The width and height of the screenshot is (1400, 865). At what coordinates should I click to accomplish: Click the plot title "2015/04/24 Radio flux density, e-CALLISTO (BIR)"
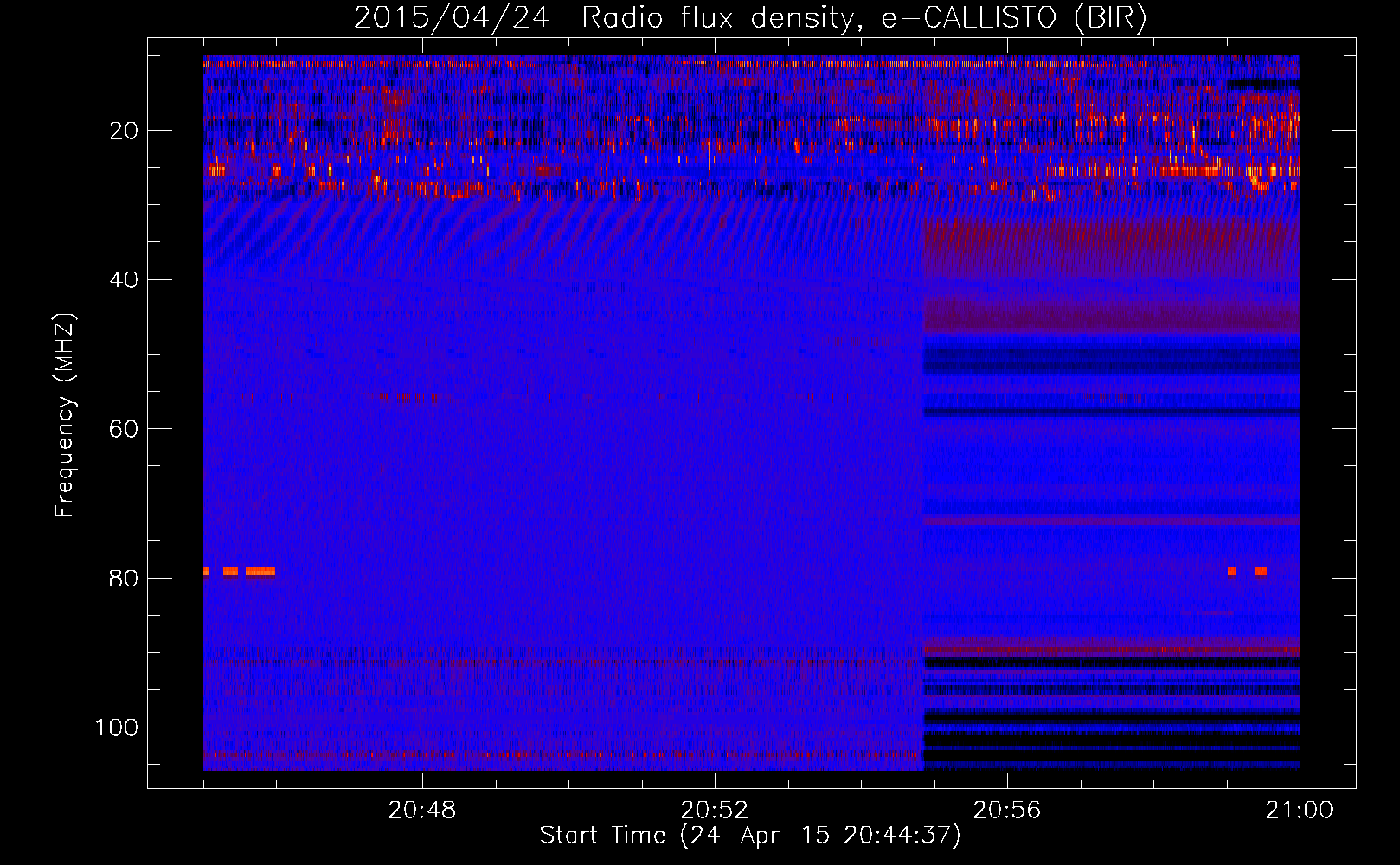[750, 17]
